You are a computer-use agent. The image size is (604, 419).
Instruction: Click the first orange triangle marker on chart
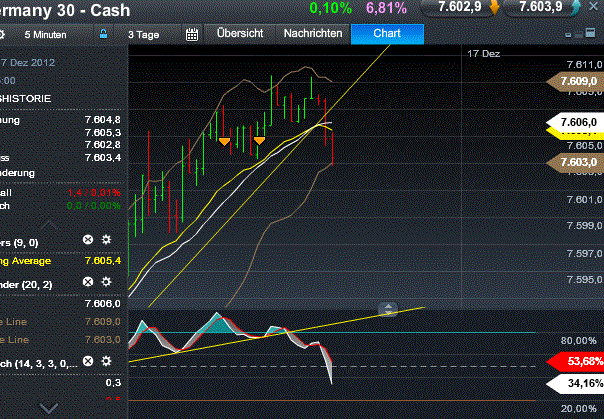224,141
